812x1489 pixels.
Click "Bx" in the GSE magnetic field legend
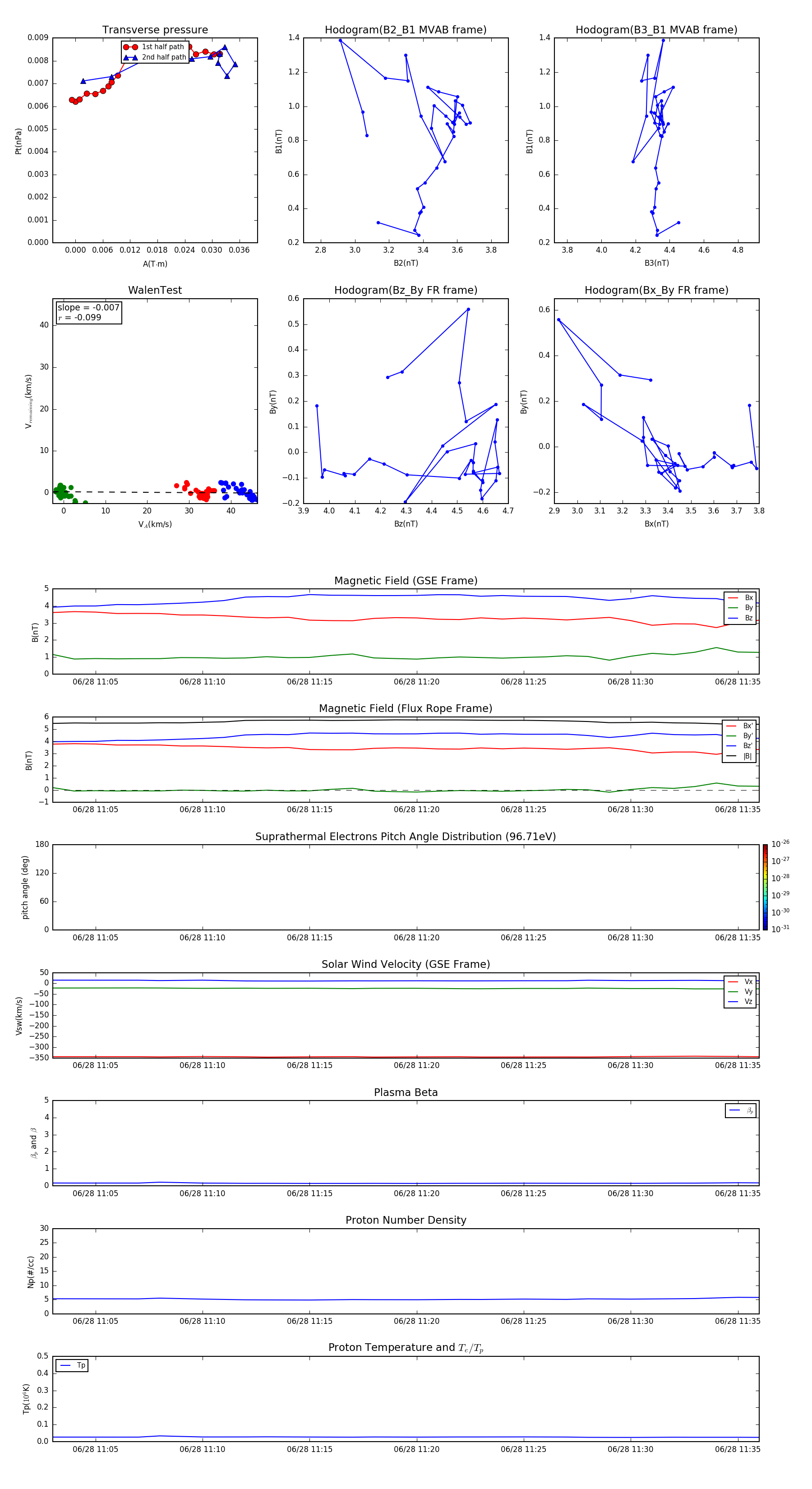(x=748, y=598)
